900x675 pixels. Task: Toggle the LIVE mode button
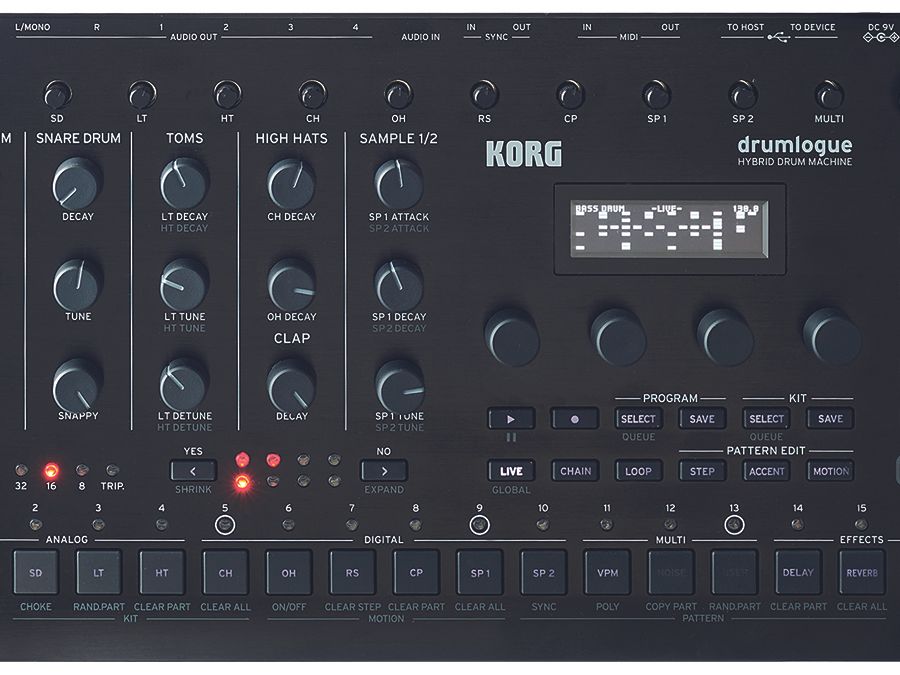click(x=511, y=471)
